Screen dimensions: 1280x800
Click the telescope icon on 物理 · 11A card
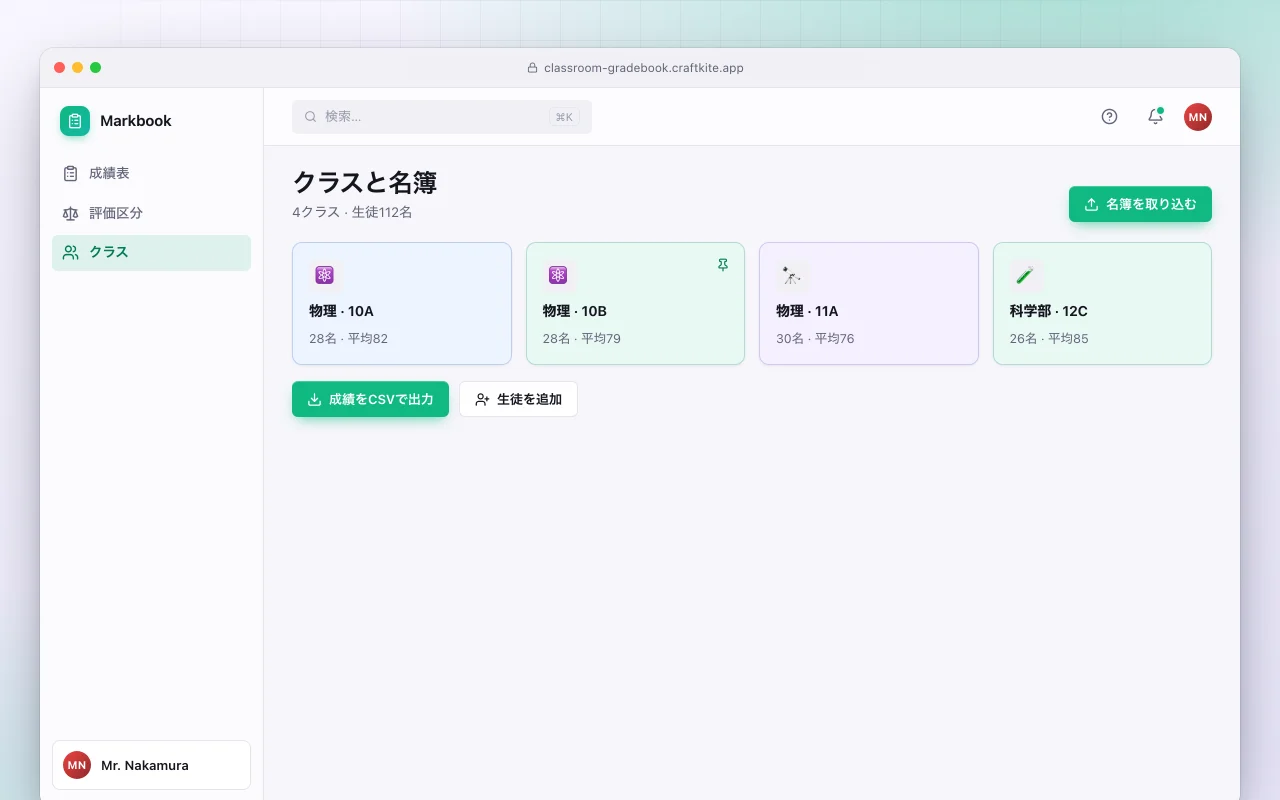pos(791,275)
